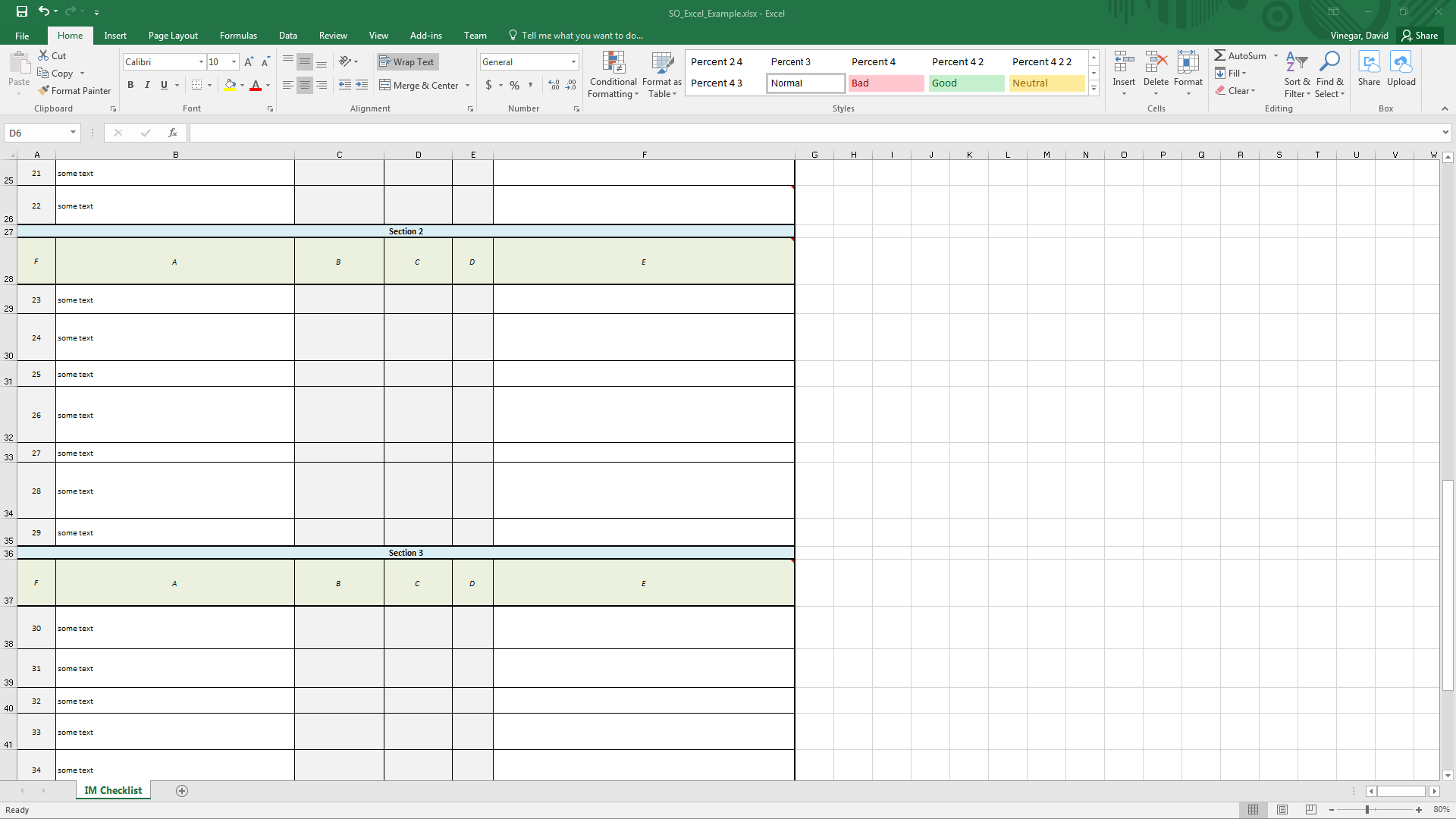
Task: Add a new worksheet with plus button
Action: [181, 791]
